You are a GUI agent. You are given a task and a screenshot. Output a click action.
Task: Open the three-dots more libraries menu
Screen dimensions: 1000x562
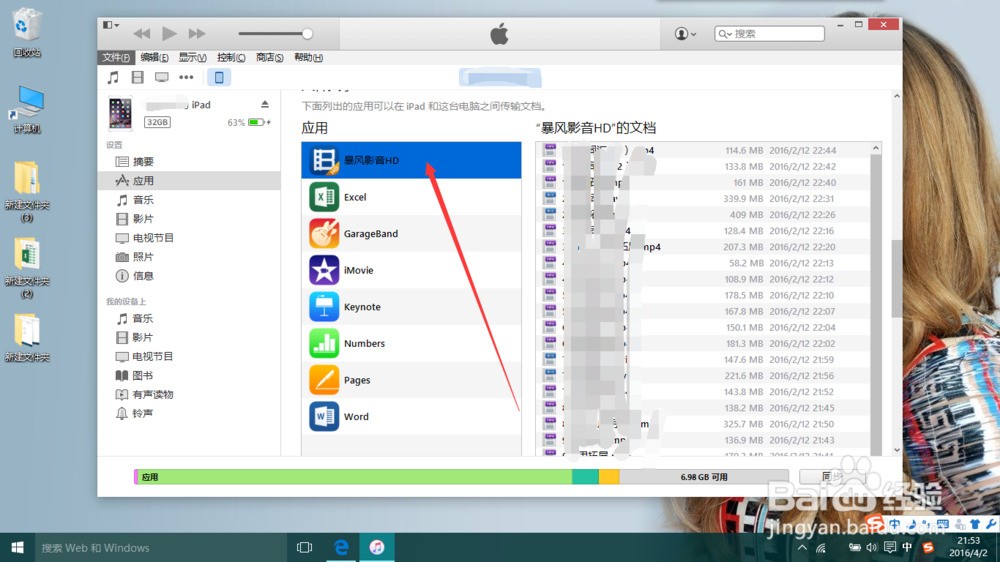point(186,77)
